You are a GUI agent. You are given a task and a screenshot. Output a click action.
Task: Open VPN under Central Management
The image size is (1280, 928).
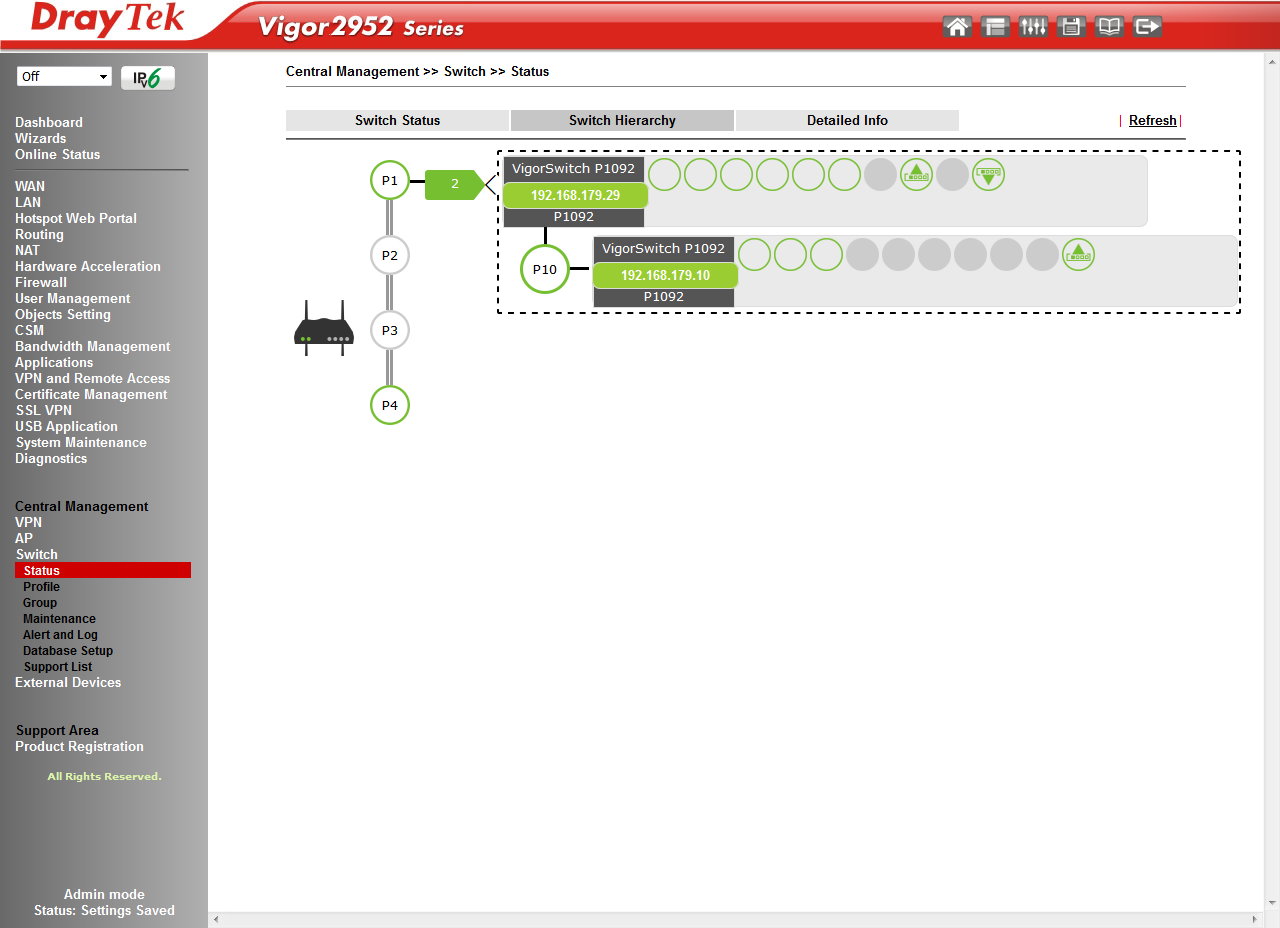(28, 522)
